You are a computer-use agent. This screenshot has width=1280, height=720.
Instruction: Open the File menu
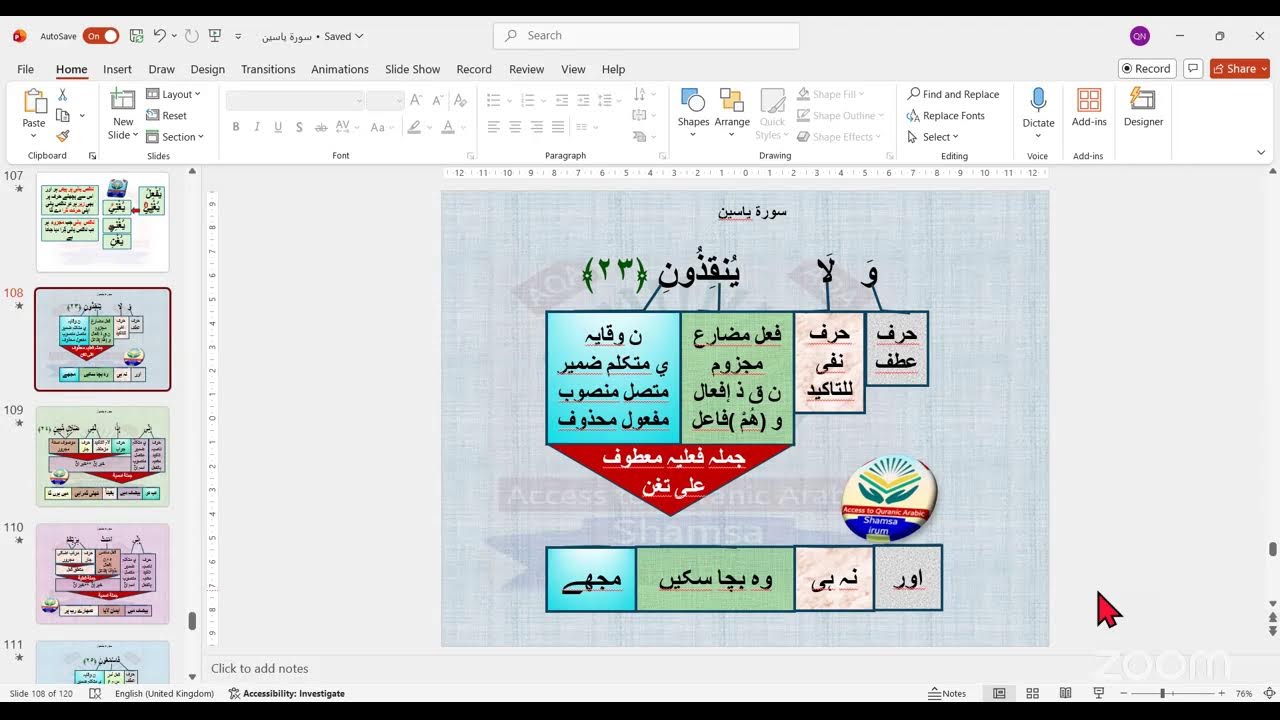pyautogui.click(x=25, y=69)
